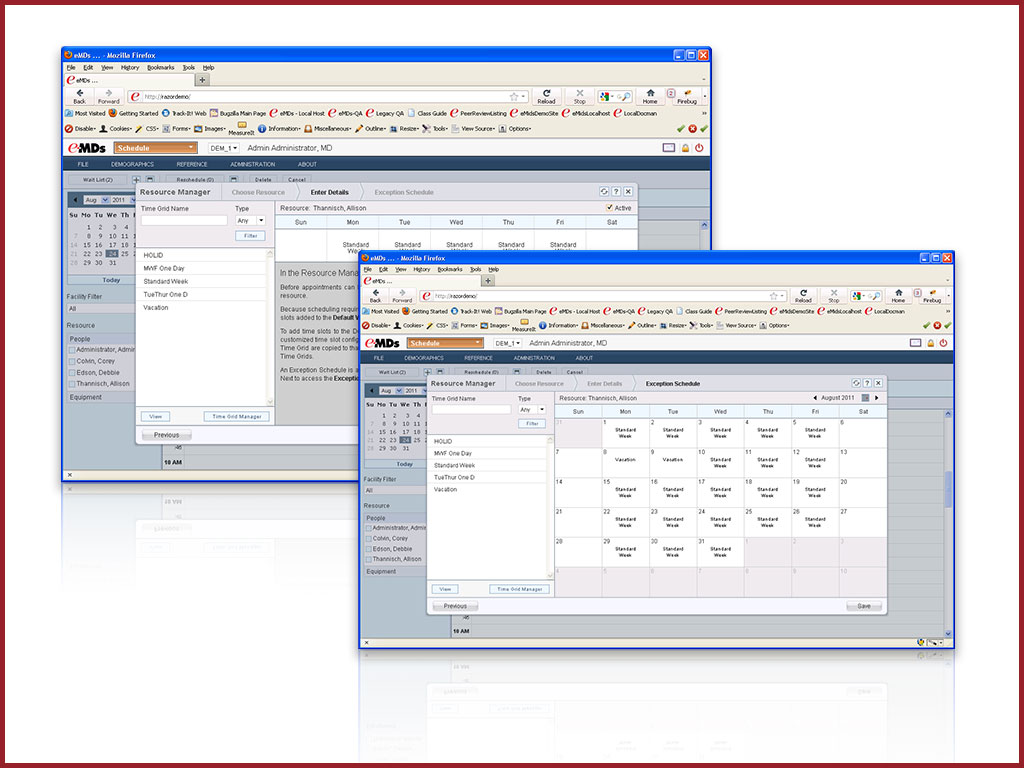Go to next month arrow beside August 2011

click(x=876, y=398)
